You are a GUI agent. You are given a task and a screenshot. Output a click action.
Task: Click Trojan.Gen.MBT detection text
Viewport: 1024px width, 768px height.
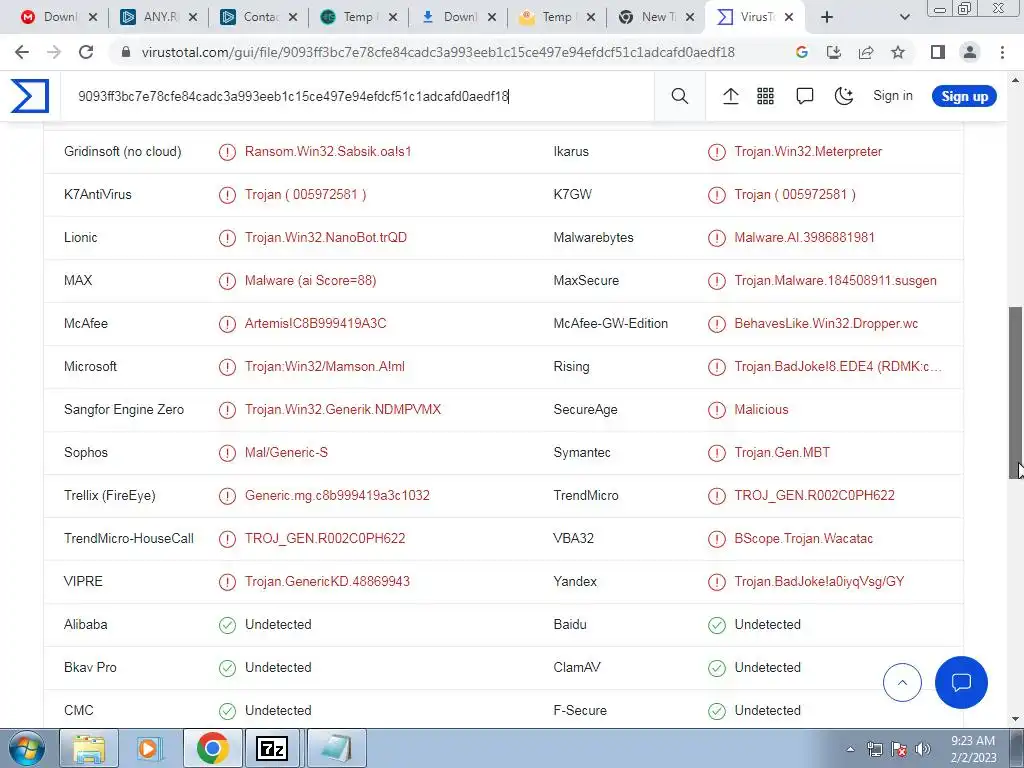pyautogui.click(x=782, y=453)
